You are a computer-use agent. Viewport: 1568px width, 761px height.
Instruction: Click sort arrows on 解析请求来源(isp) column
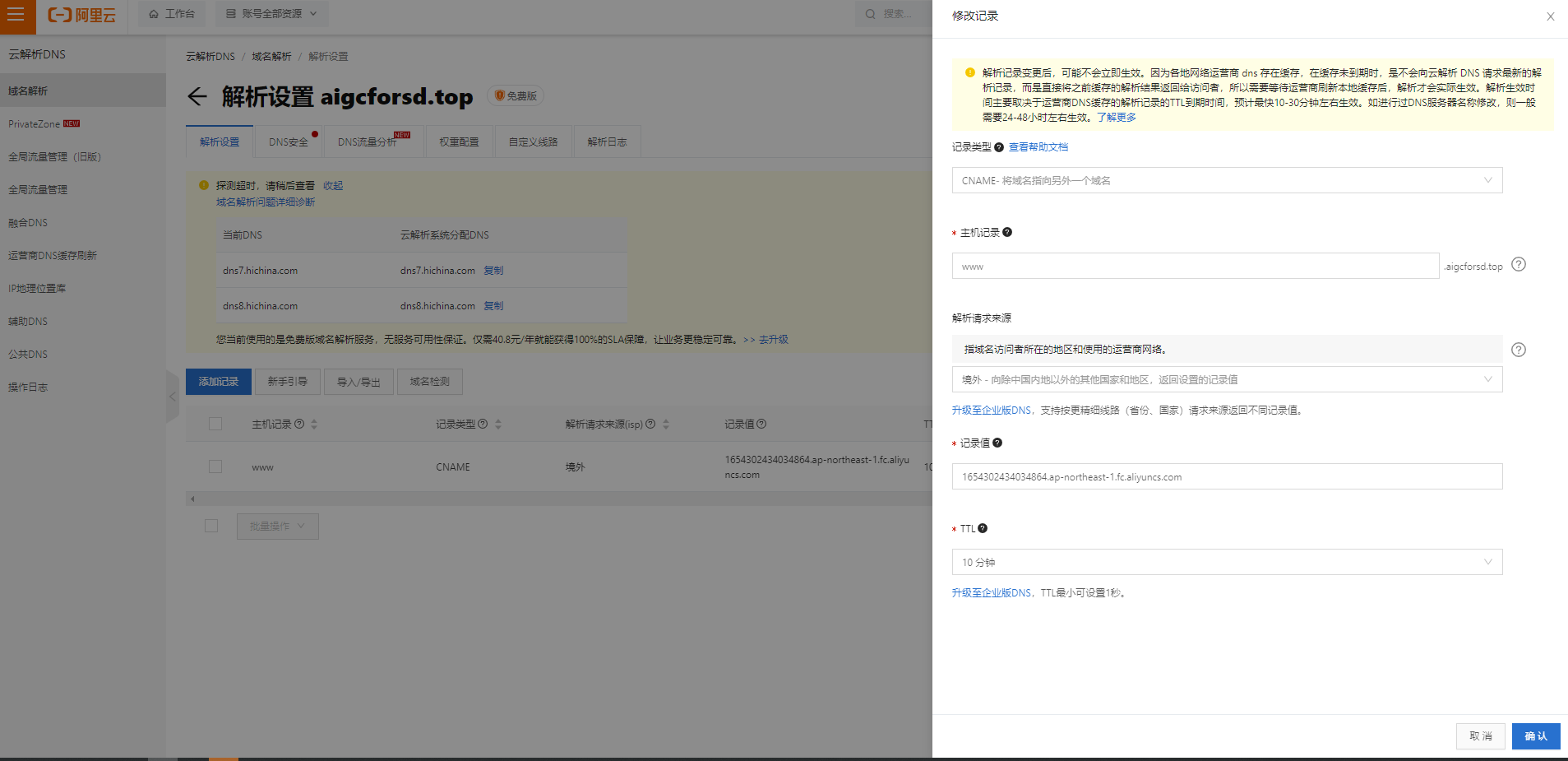(x=666, y=425)
